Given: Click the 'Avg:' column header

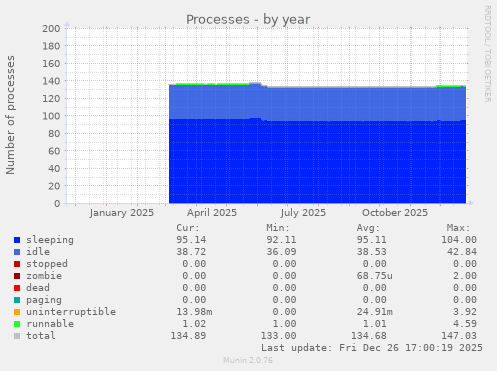Looking at the screenshot, I should 368,228.
